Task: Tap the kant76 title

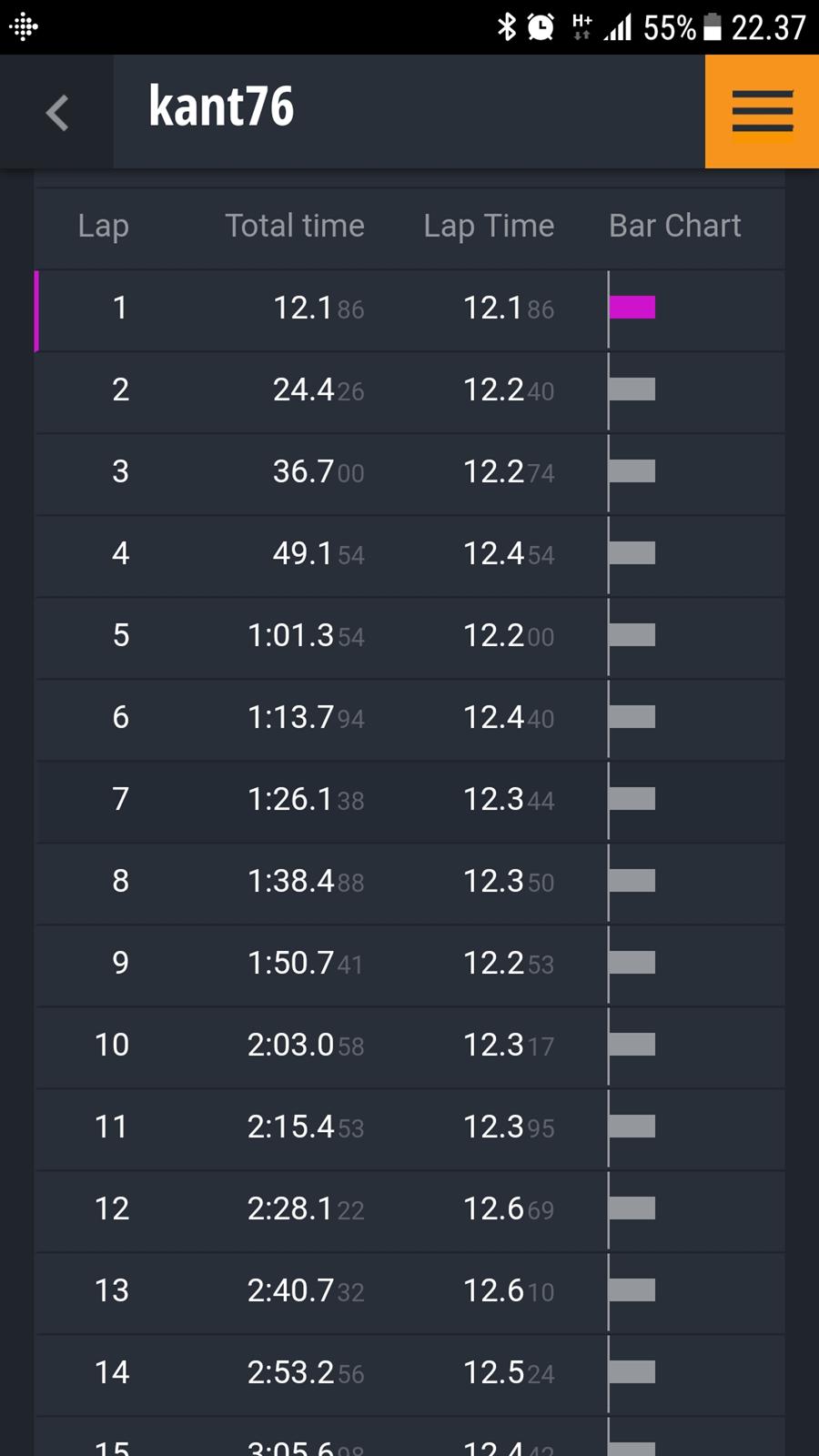Action: pyautogui.click(x=221, y=105)
